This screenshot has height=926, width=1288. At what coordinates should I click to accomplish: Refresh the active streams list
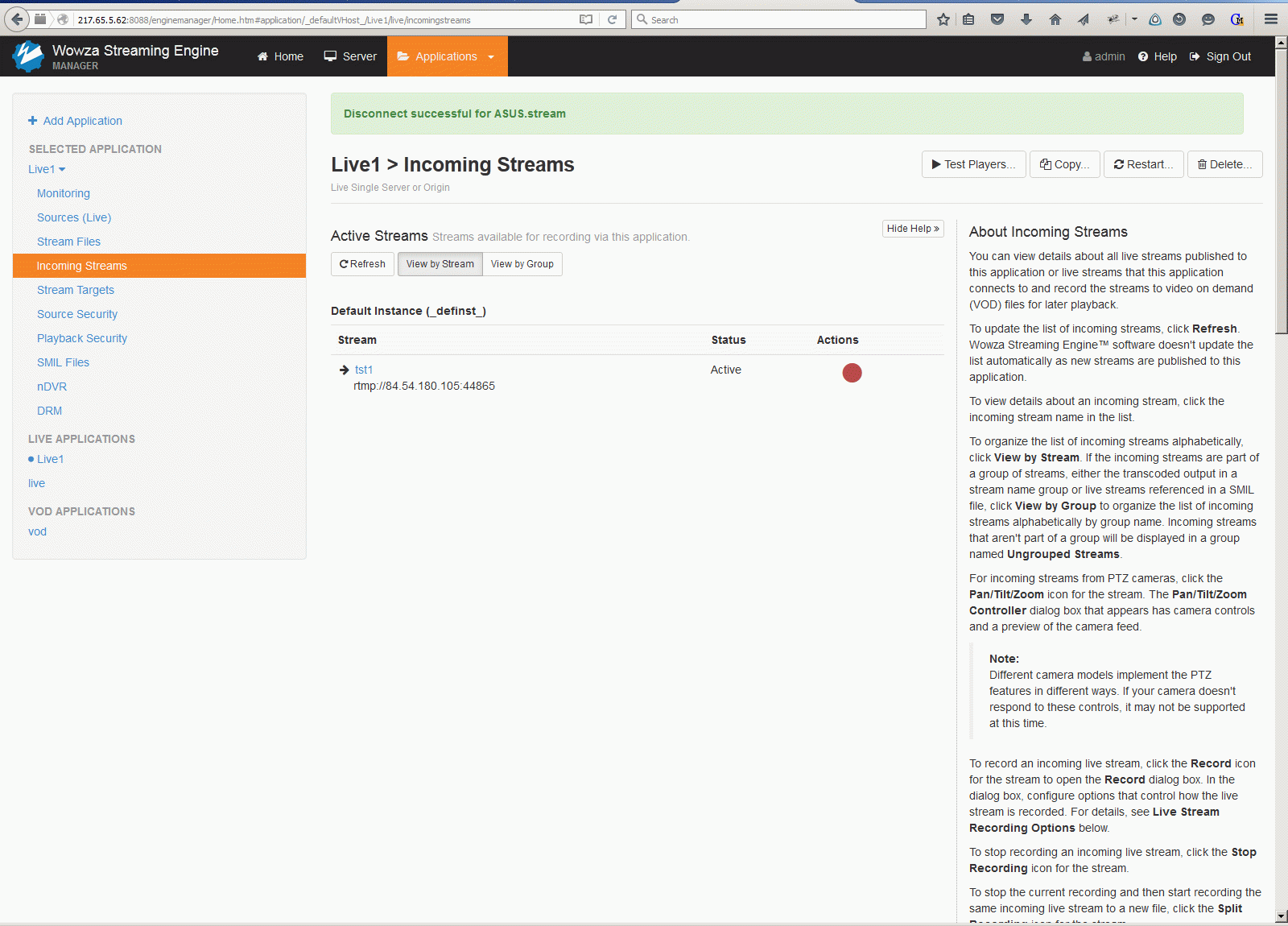coord(363,264)
